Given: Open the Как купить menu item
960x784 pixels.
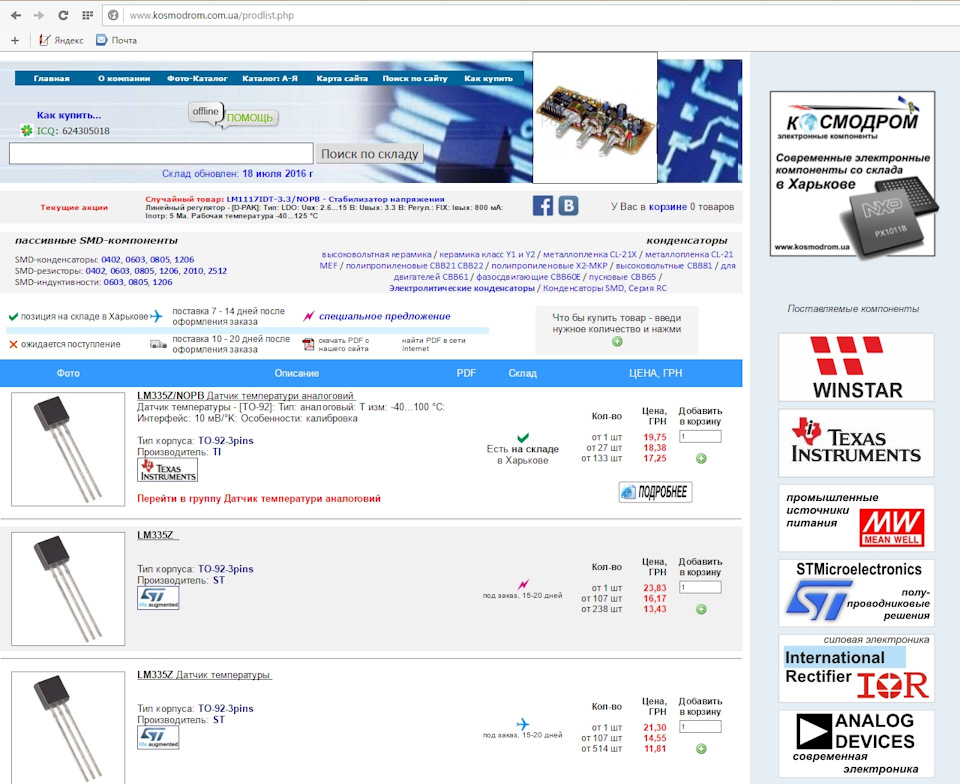Looking at the screenshot, I should (489, 78).
